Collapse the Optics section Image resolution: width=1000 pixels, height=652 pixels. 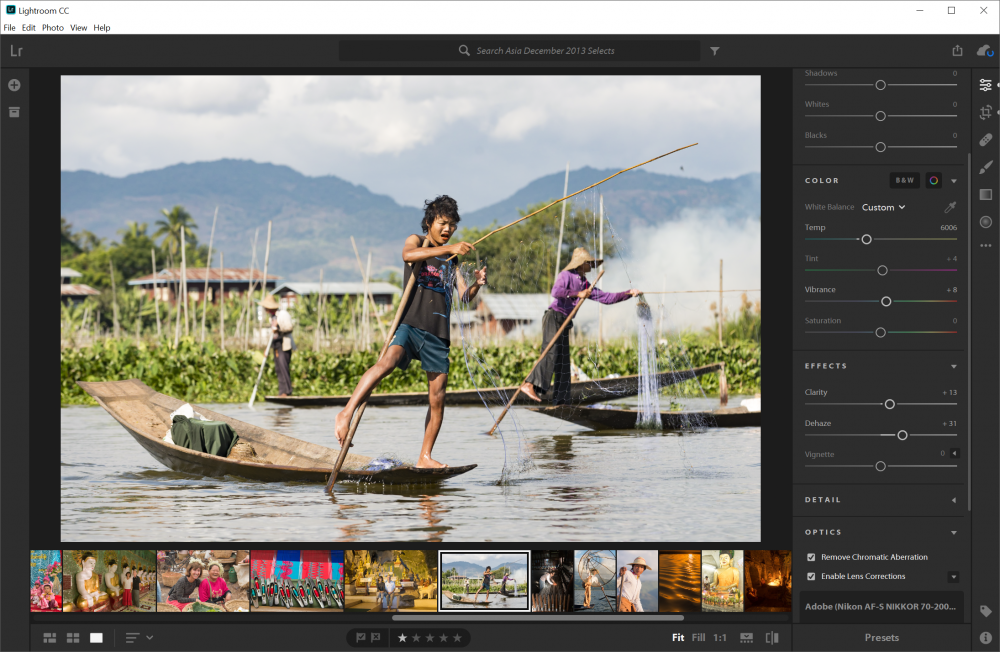pyautogui.click(x=954, y=533)
